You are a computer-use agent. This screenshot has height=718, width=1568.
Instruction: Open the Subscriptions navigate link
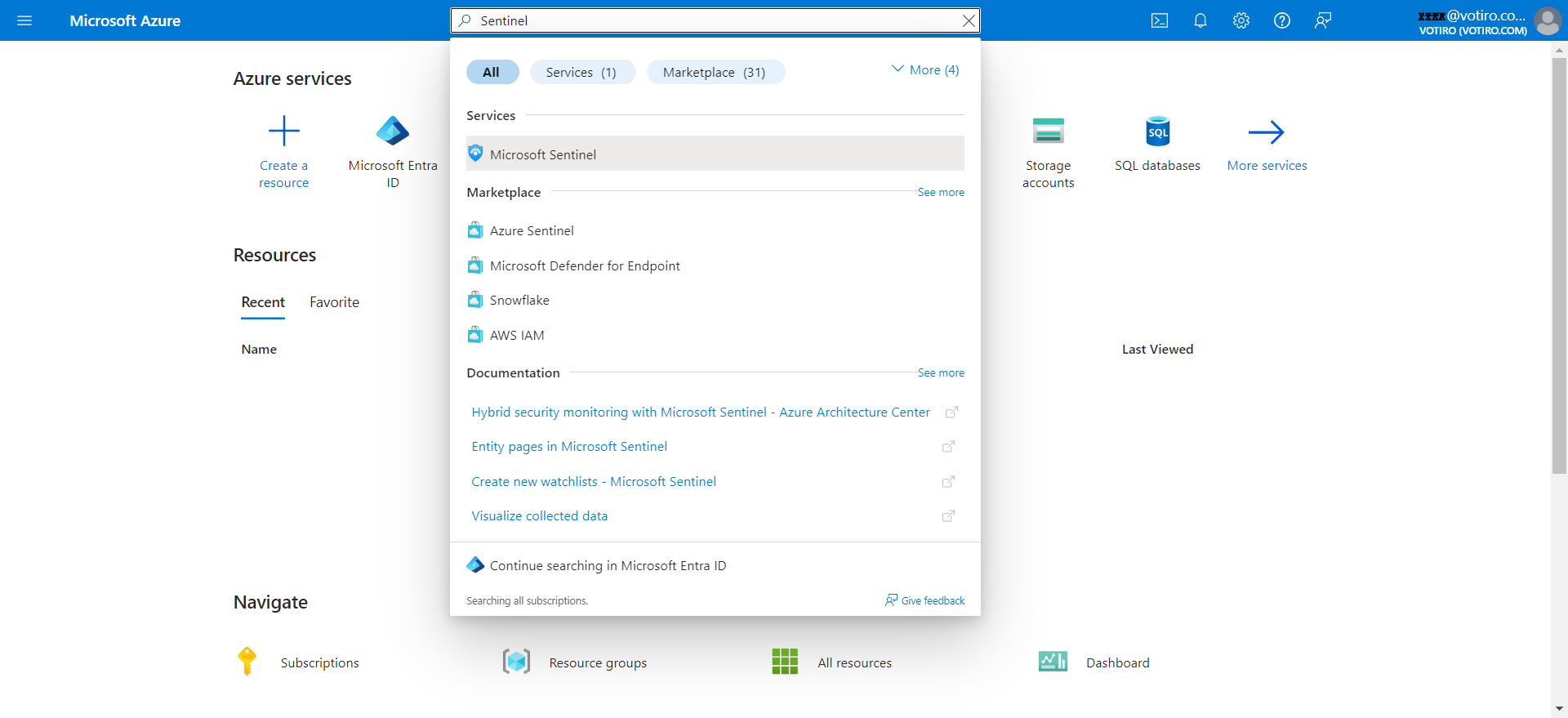[319, 662]
